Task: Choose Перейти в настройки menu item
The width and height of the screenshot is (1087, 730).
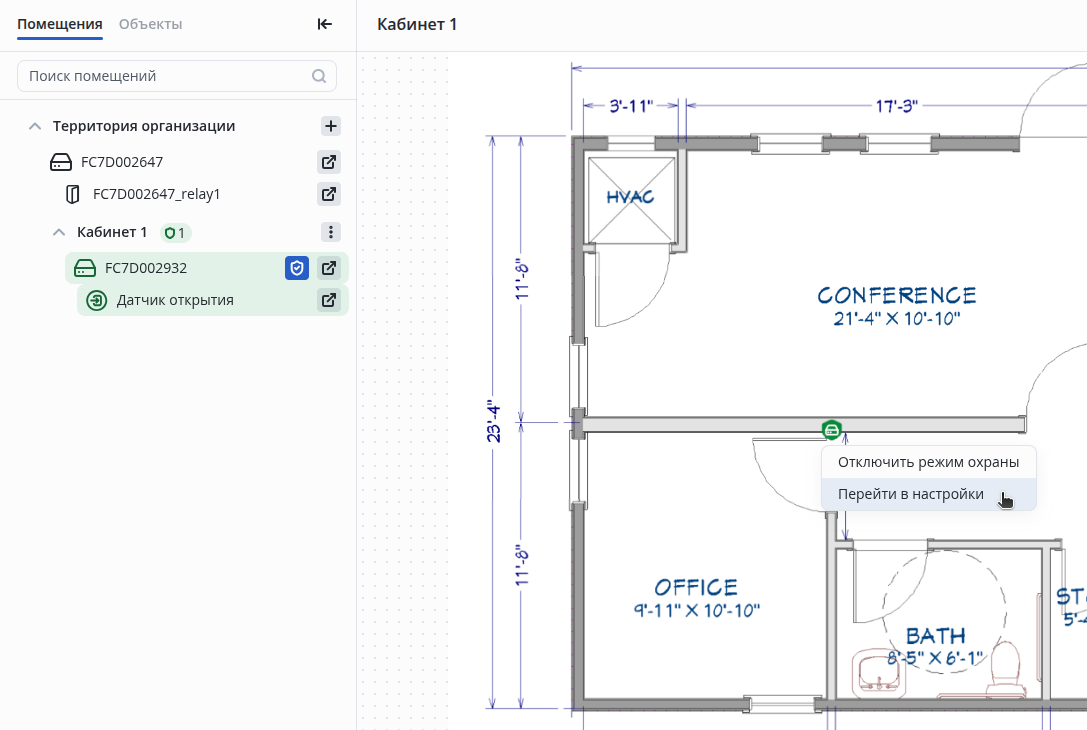Action: pyautogui.click(x=910, y=494)
